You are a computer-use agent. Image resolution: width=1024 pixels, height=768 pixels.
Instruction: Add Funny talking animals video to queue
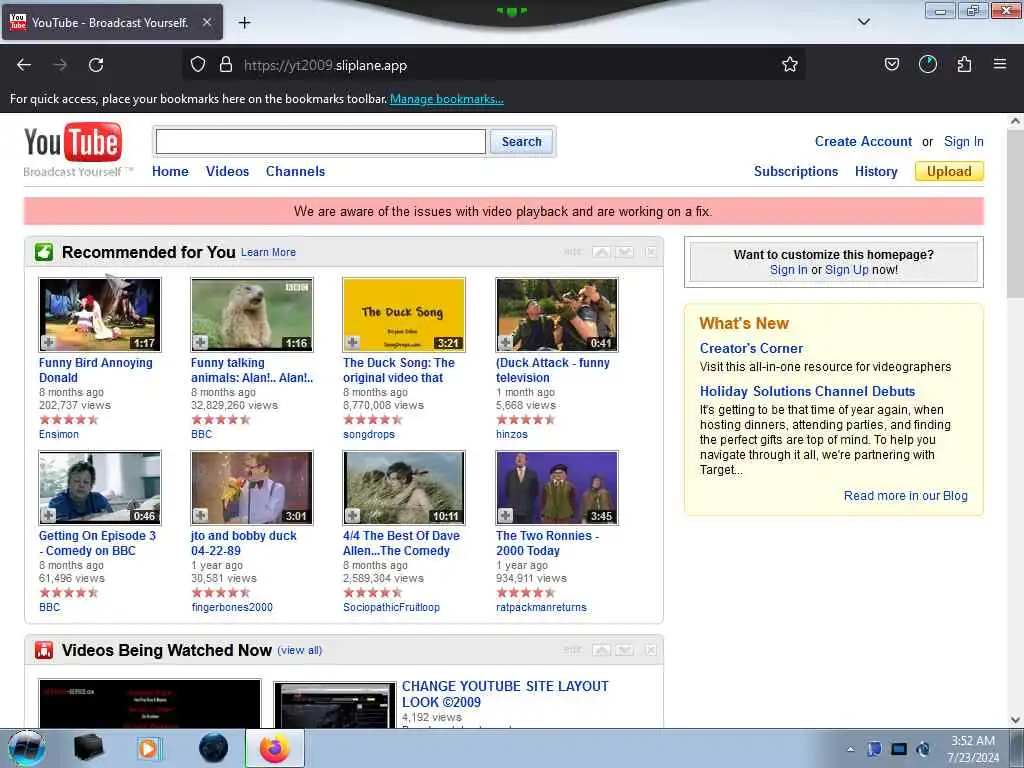200,342
